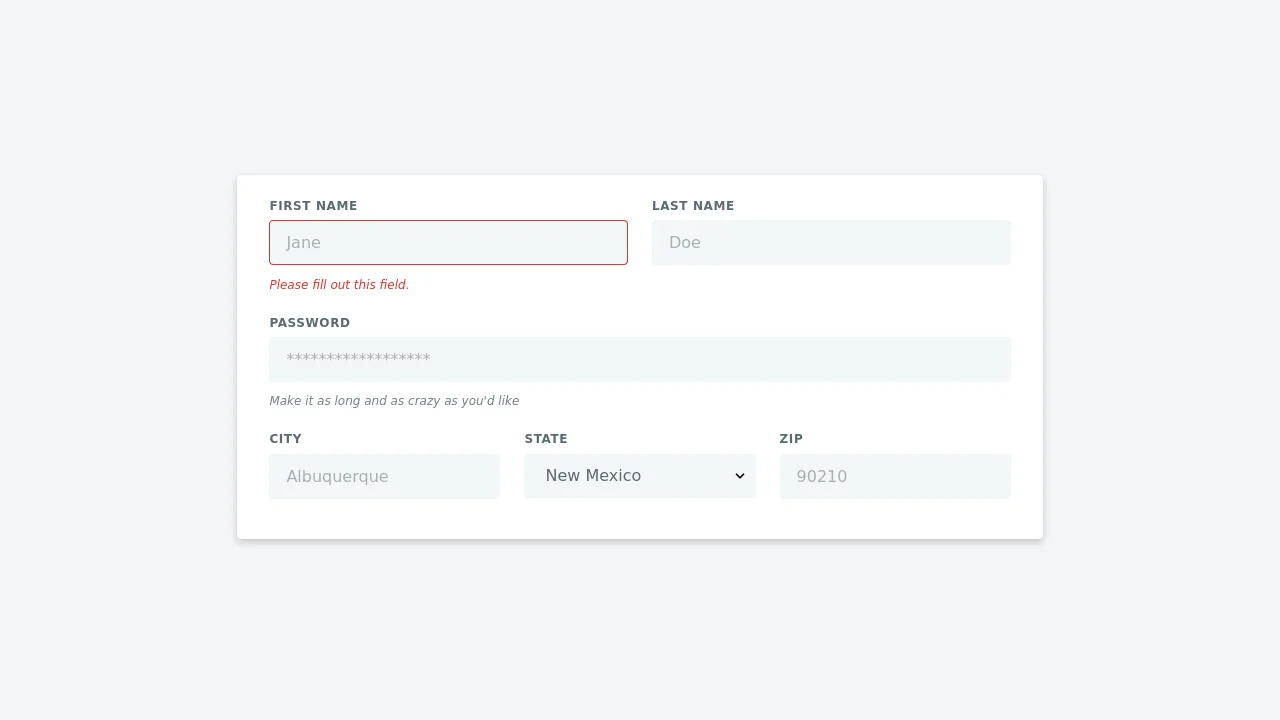Click the CITY label
Viewport: 1280px width, 720px height.
(x=285, y=439)
